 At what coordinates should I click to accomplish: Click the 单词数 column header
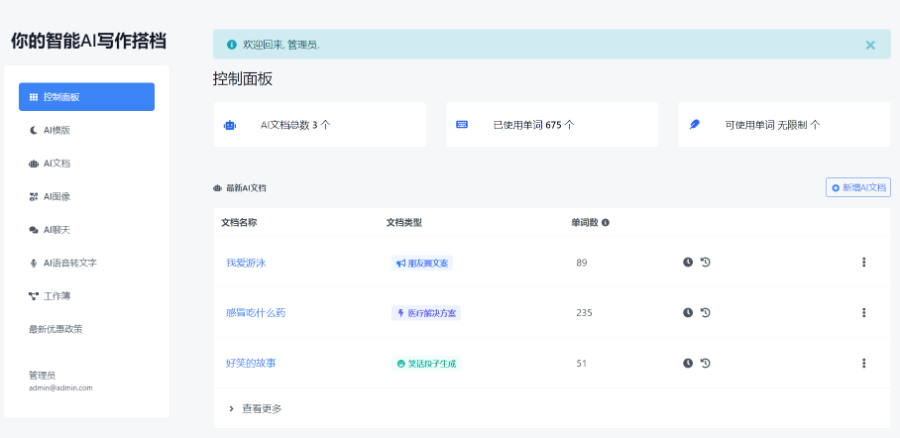click(x=585, y=223)
